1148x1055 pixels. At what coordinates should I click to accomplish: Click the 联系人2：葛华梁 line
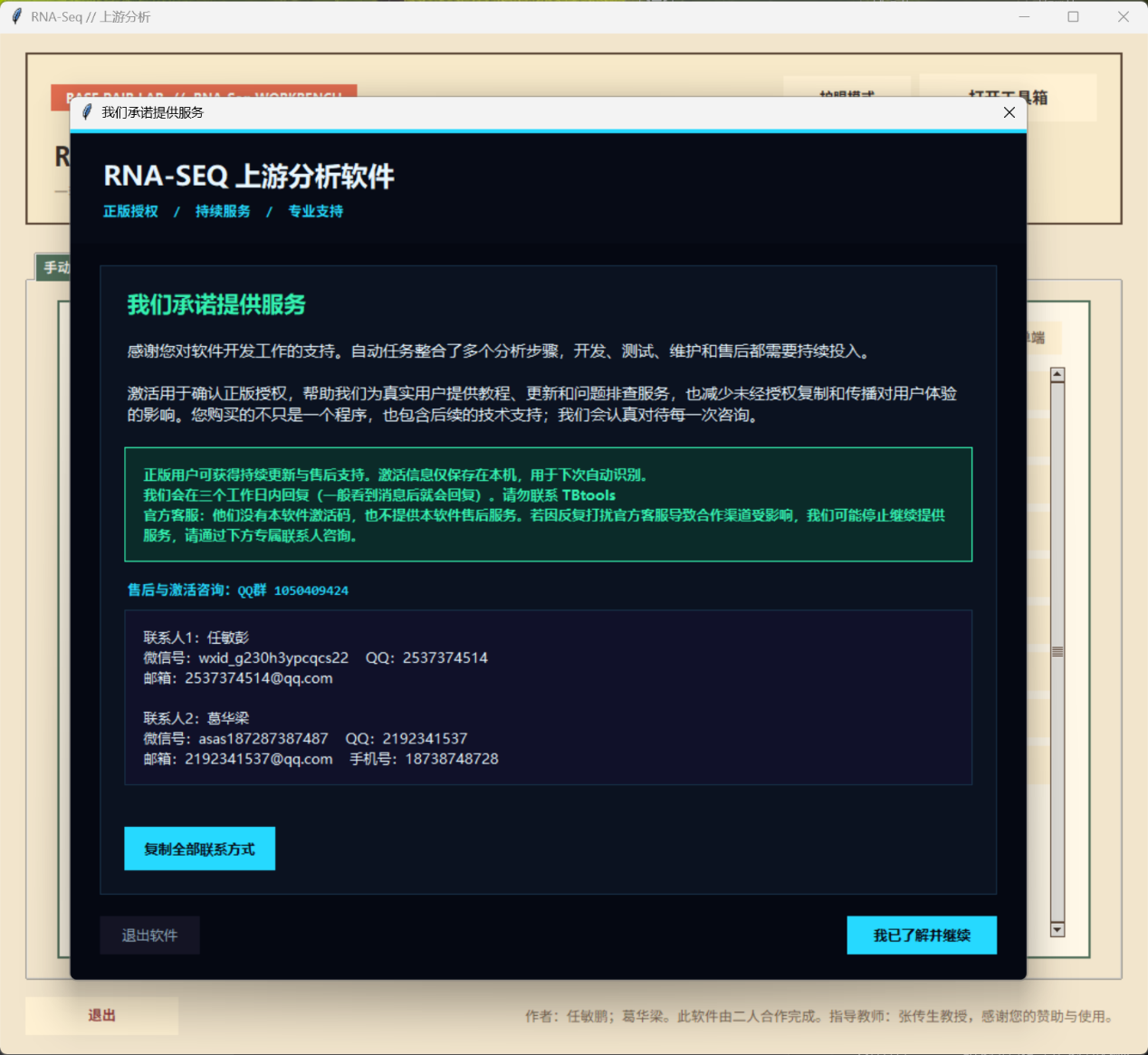[x=196, y=718]
